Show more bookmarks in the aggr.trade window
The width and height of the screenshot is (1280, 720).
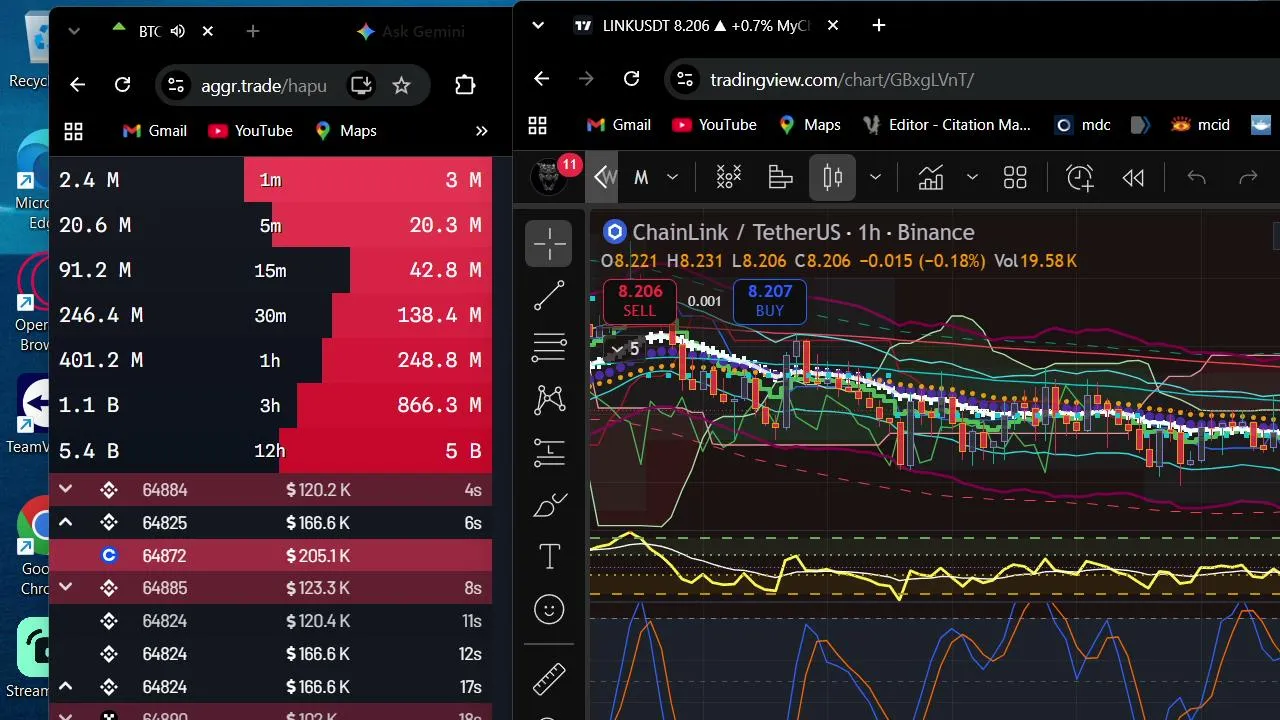(482, 131)
